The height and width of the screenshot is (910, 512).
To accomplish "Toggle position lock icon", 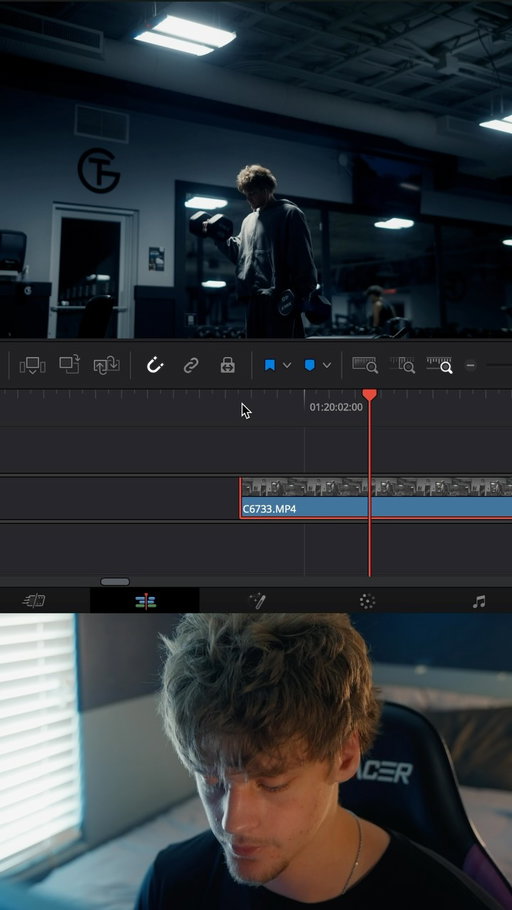I will (x=228, y=365).
